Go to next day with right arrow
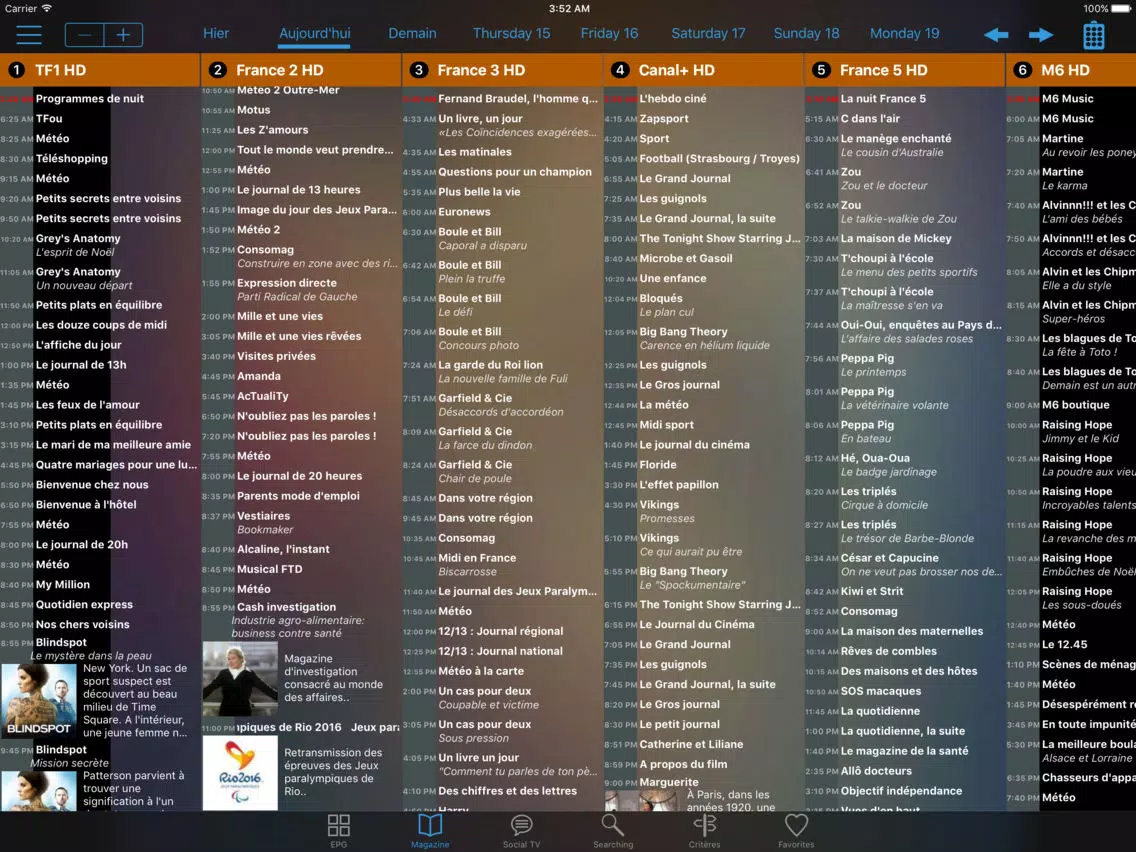This screenshot has height=852, width=1136. [1040, 35]
